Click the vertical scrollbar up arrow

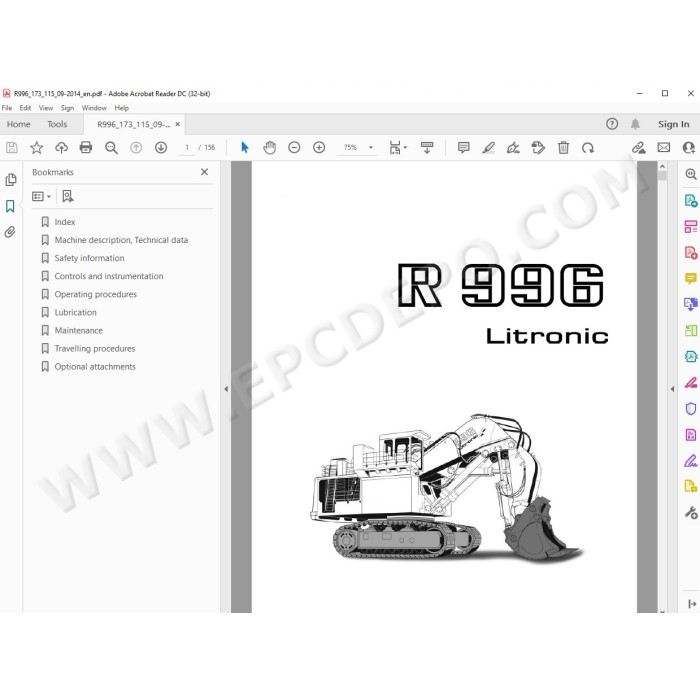pos(662,167)
